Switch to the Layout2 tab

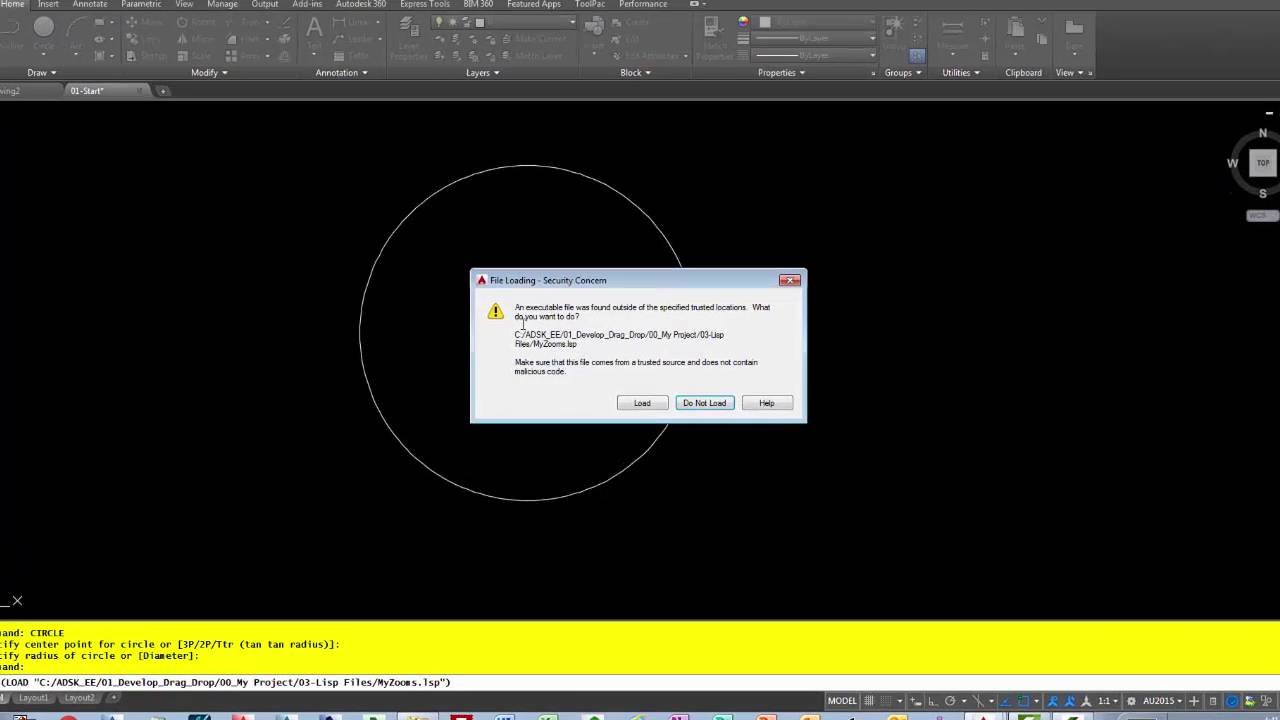79,698
